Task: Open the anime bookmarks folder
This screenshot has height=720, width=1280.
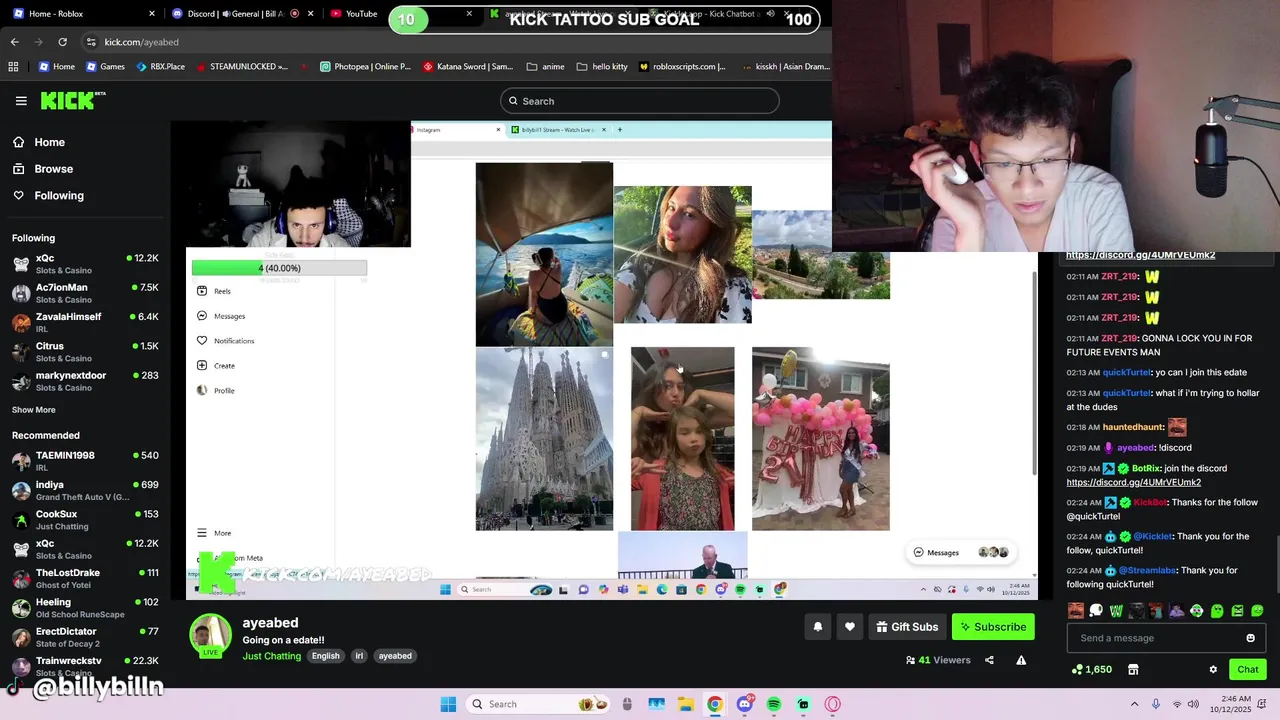Action: [x=545, y=67]
